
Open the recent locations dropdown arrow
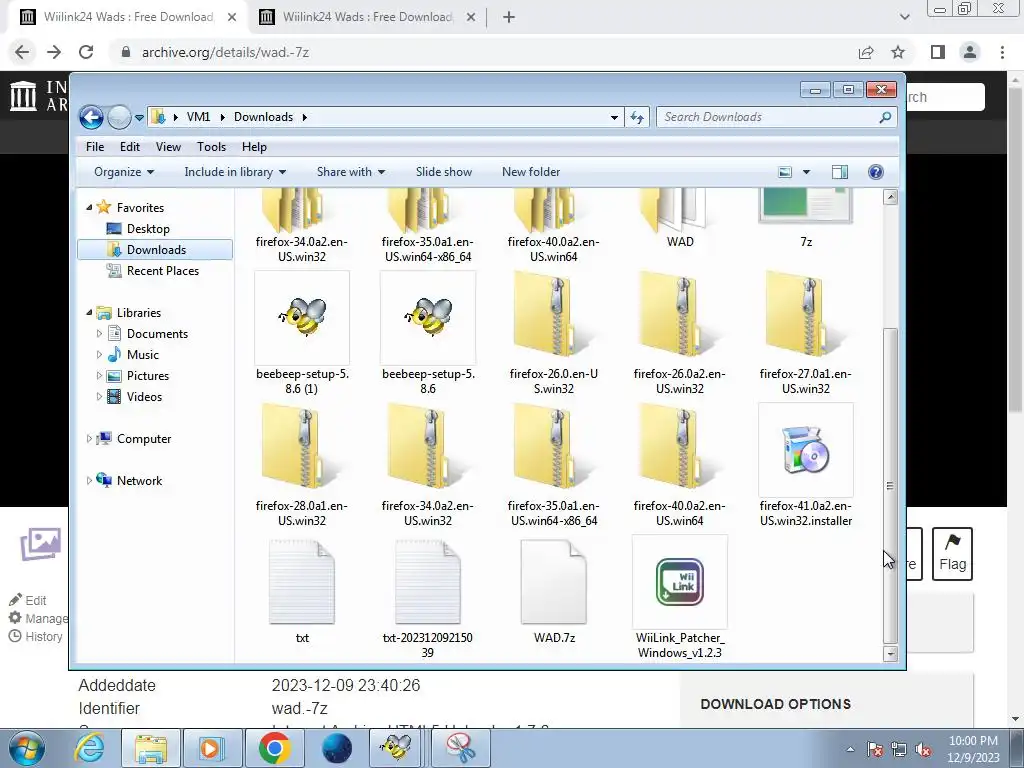tap(139, 118)
